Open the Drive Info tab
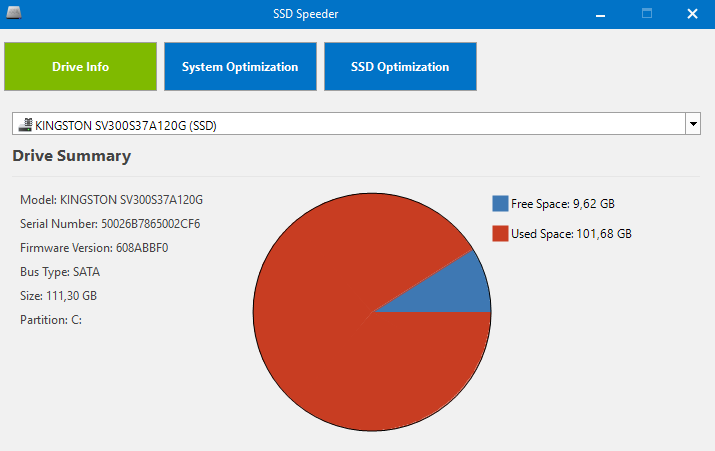This screenshot has height=451, width=715. coord(80,67)
